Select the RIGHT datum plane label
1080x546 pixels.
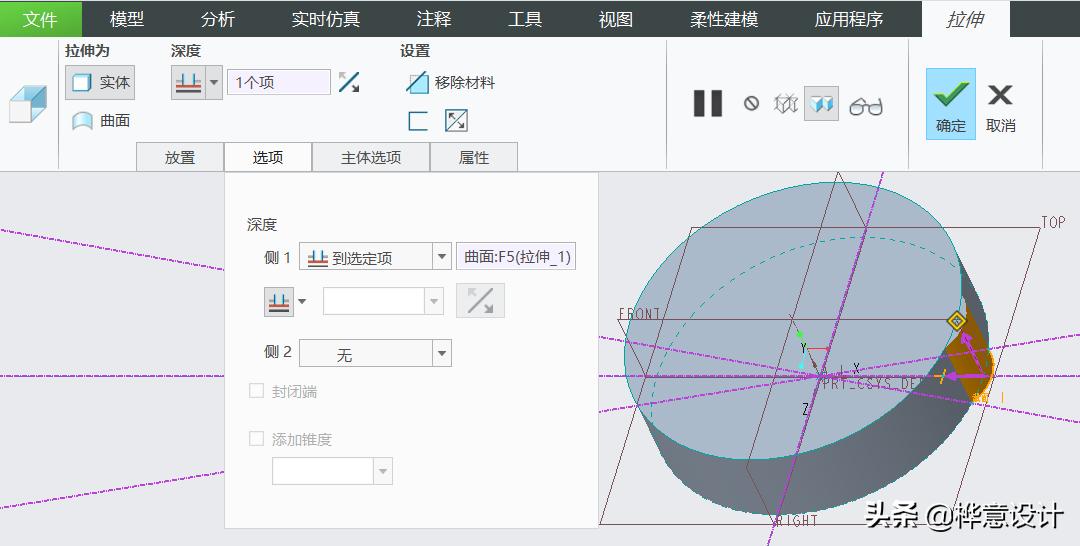798,521
